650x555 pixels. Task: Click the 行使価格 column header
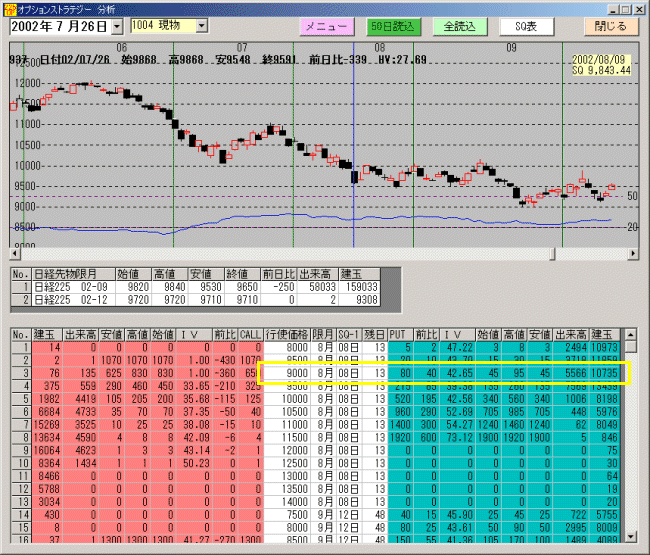pos(286,333)
